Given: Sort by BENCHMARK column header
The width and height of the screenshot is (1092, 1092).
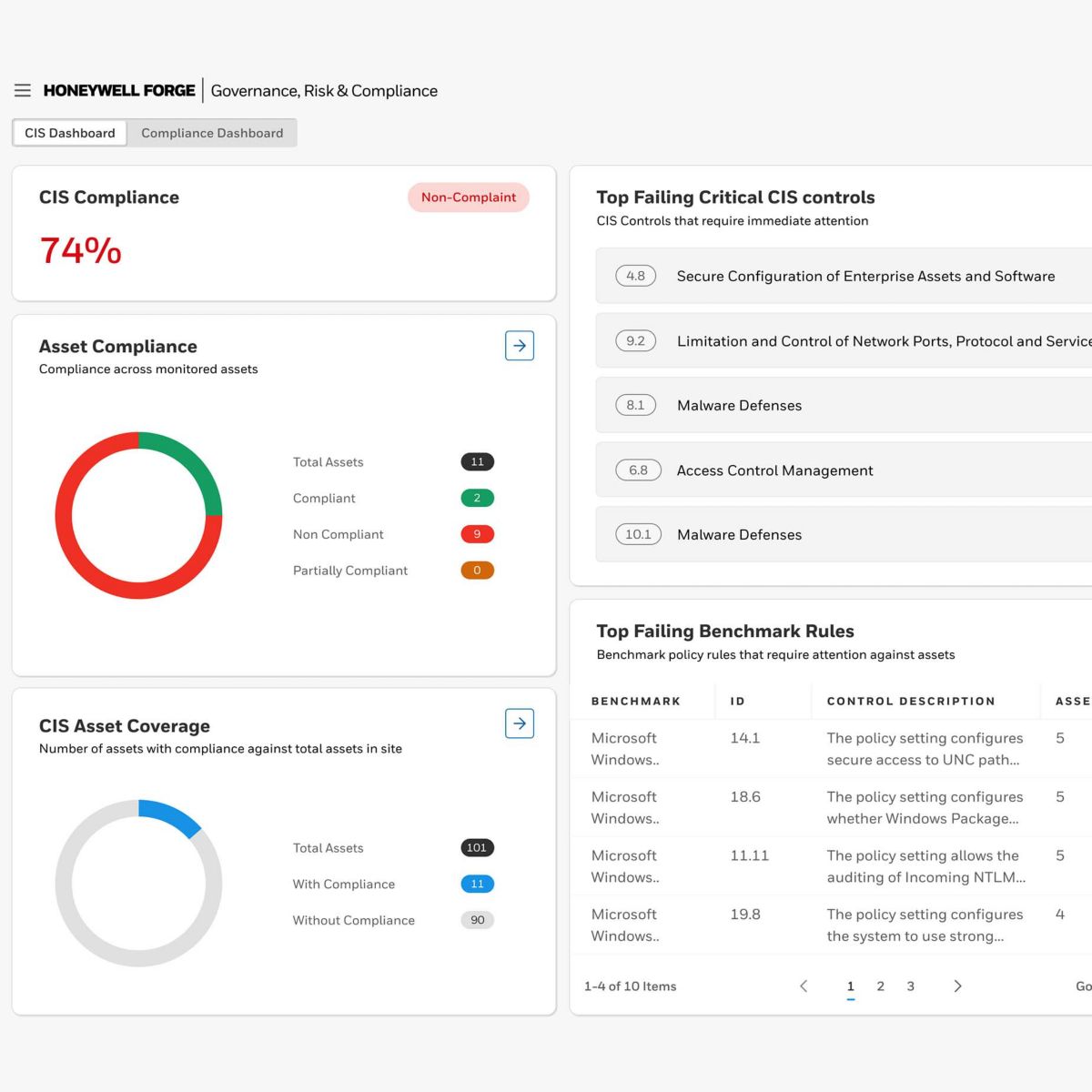Looking at the screenshot, I should pos(636,701).
